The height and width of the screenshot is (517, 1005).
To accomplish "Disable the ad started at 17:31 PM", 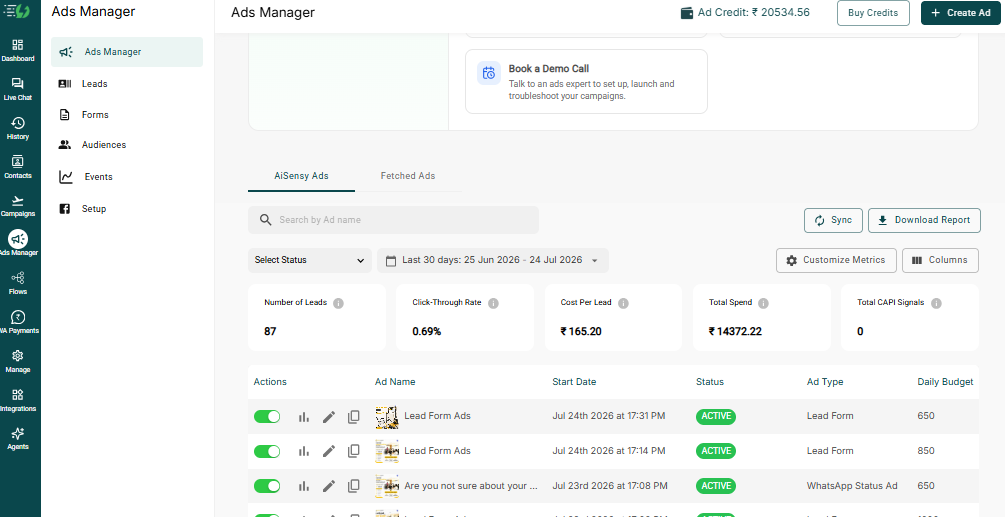I will tap(267, 416).
